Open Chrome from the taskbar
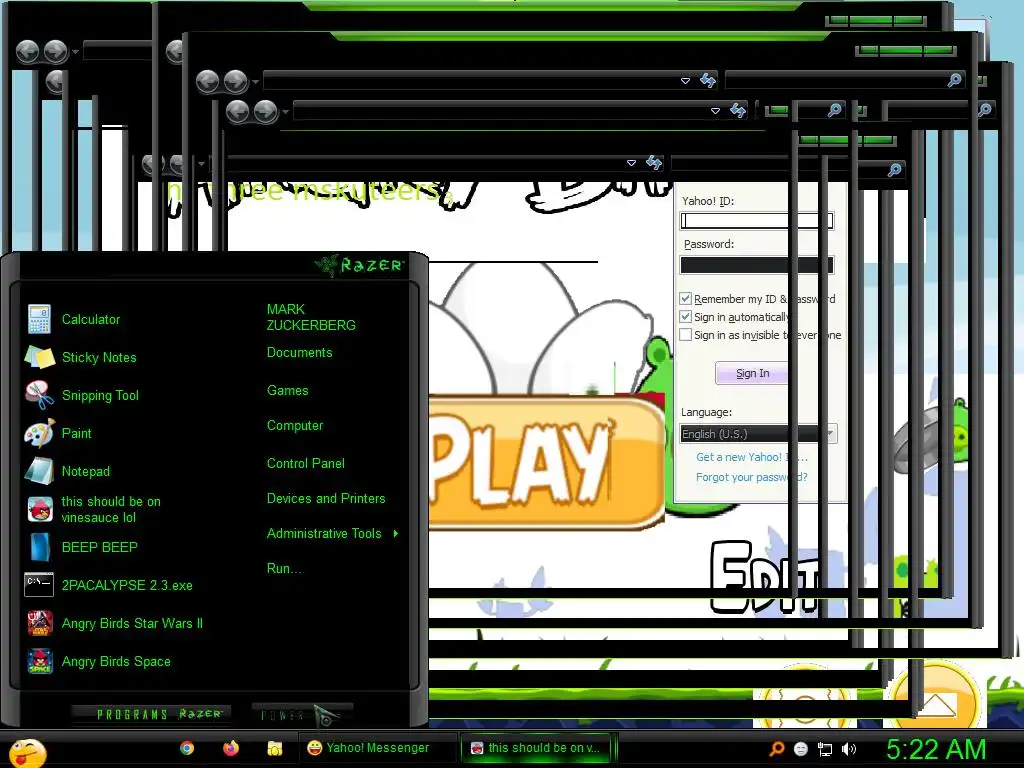This screenshot has height=768, width=1024. click(x=187, y=748)
